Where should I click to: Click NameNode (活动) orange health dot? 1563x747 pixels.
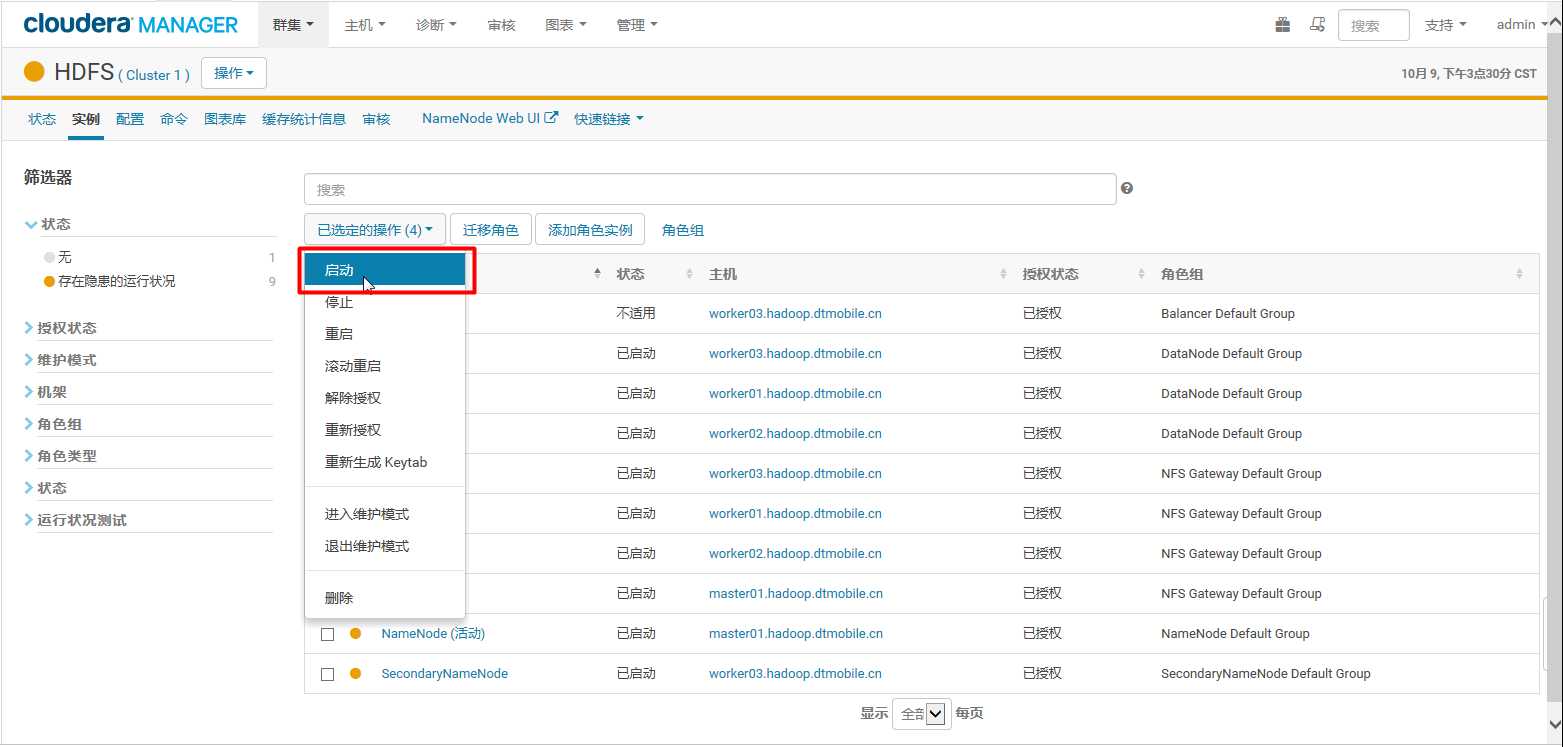point(355,633)
